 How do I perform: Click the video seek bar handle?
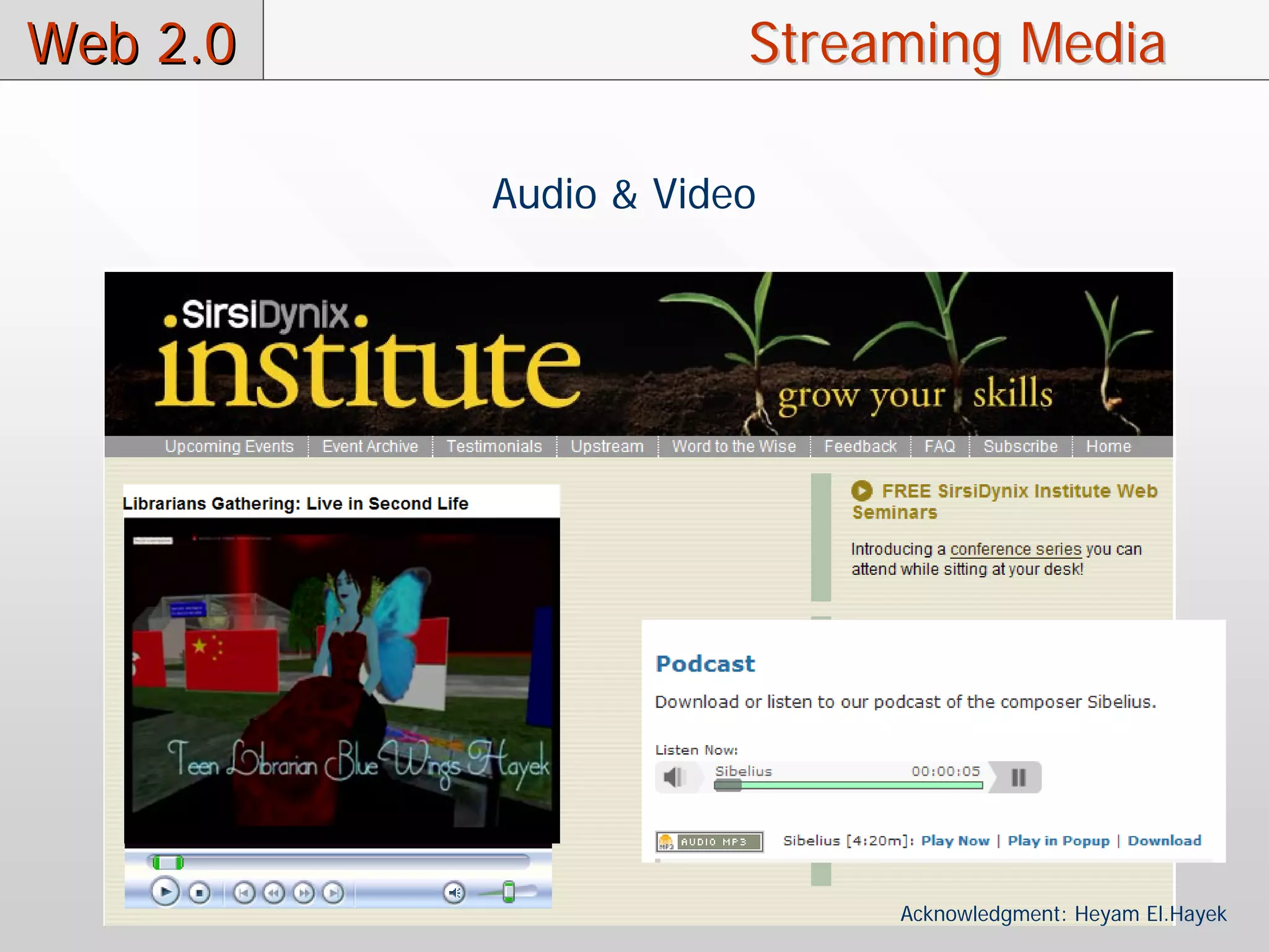click(168, 862)
